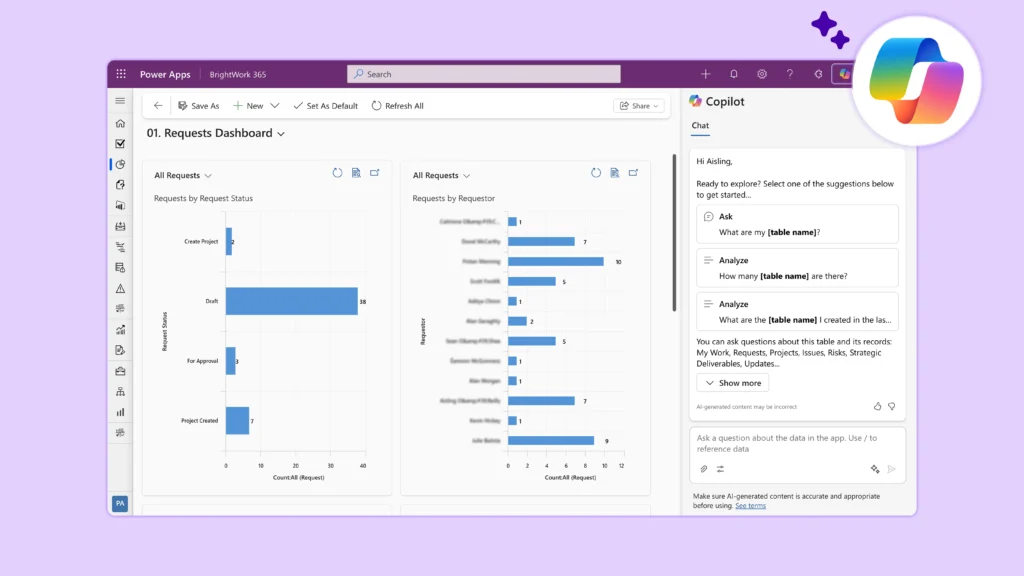Open the See terms link
This screenshot has height=576, width=1024.
(x=750, y=505)
